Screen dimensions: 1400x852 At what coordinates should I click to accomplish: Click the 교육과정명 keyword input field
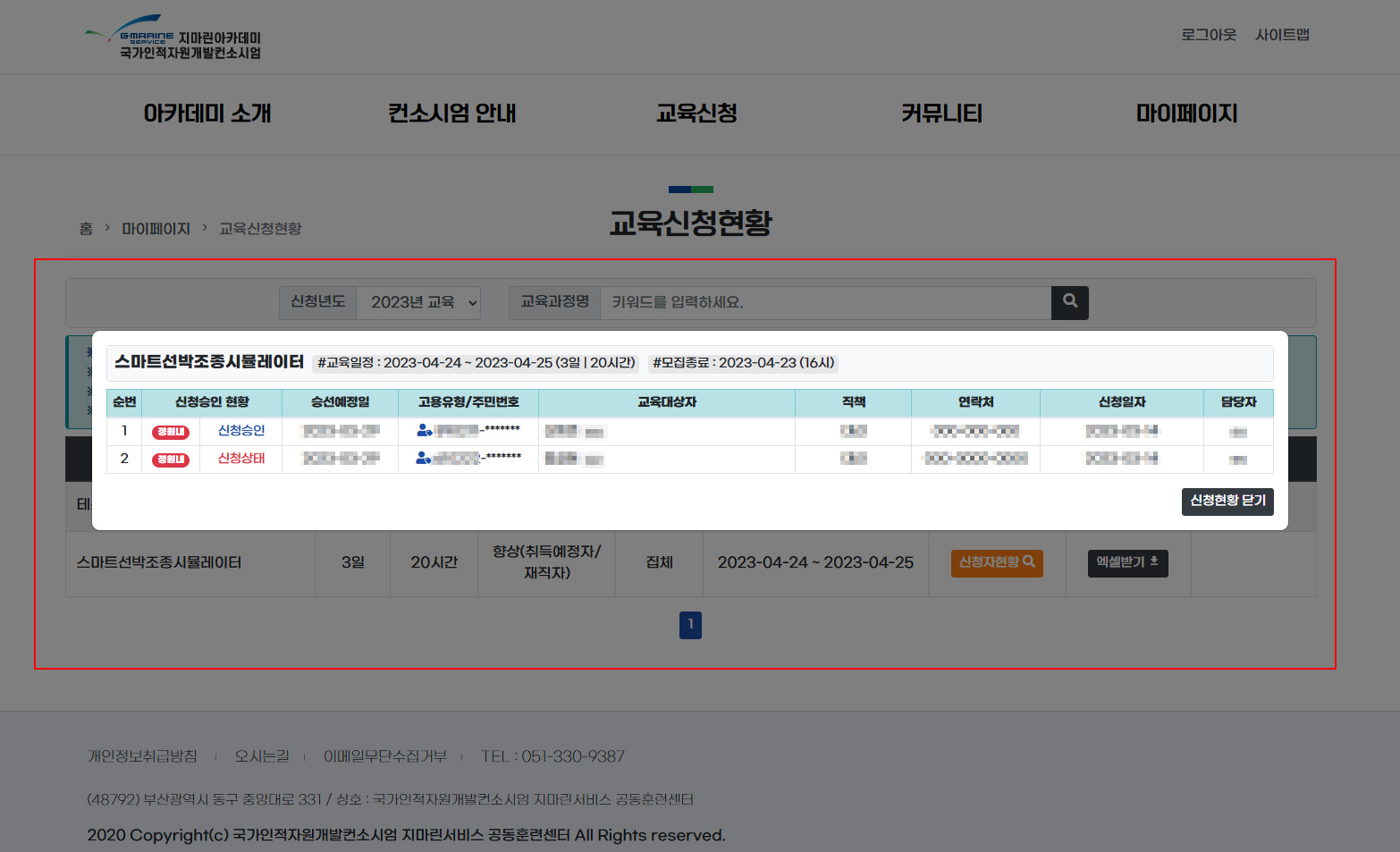point(824,302)
